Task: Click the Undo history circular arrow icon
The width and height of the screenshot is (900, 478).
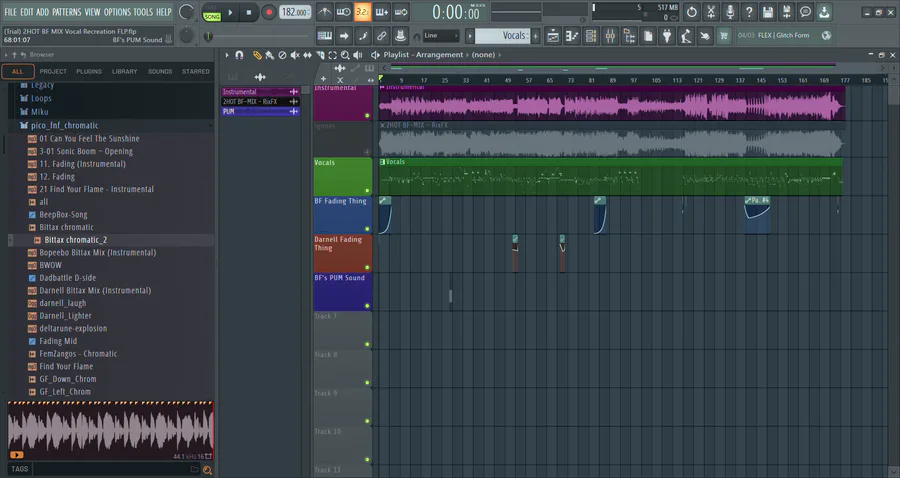Action: (x=692, y=12)
